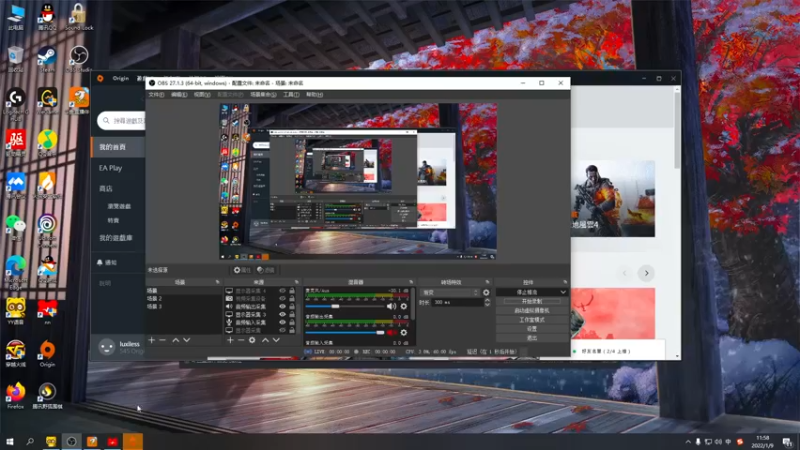Open settings gear for second mixer channel
800x450 pixels.
(x=404, y=333)
